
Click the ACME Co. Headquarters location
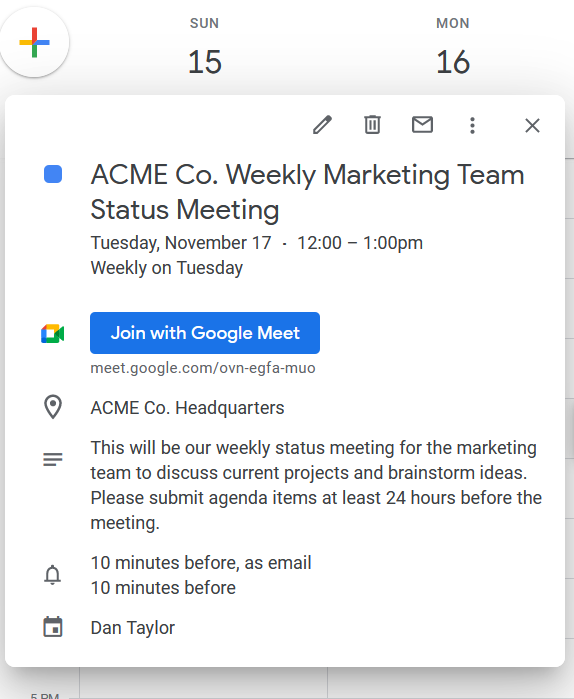[187, 408]
